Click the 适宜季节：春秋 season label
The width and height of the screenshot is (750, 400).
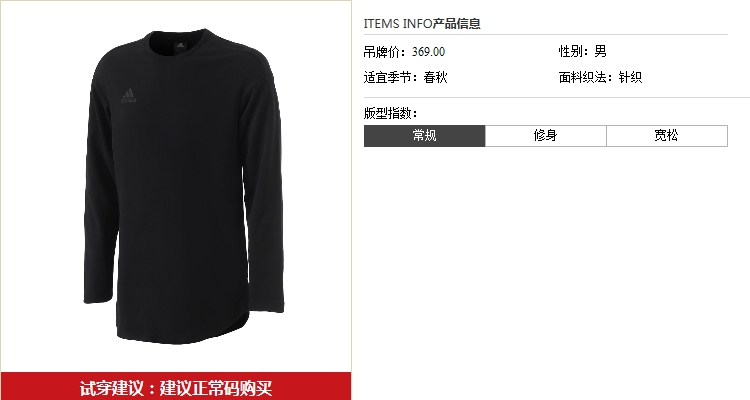(x=406, y=78)
